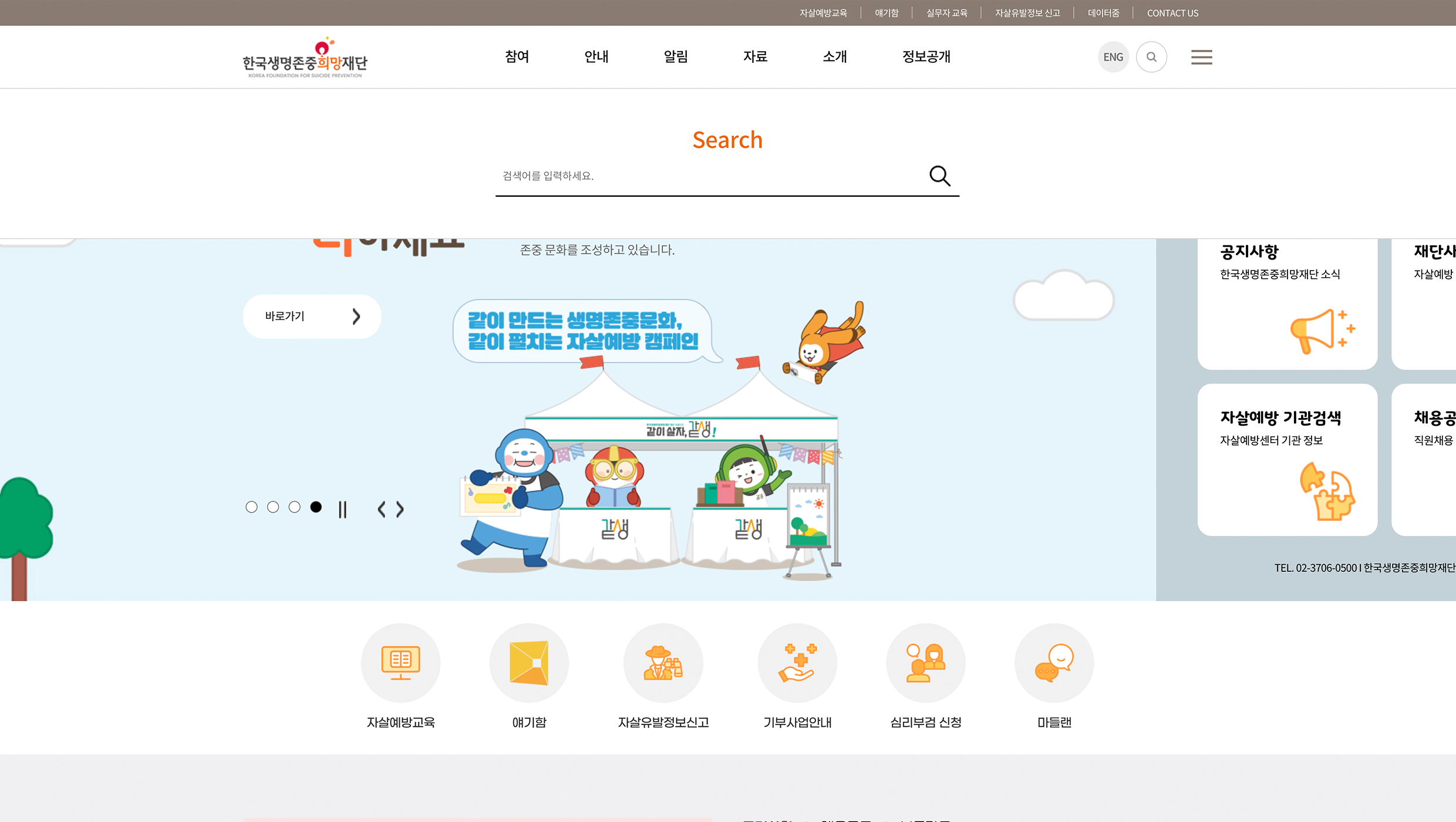Click 데이터줌 link in top bar
The width and height of the screenshot is (1456, 822).
pos(1103,13)
